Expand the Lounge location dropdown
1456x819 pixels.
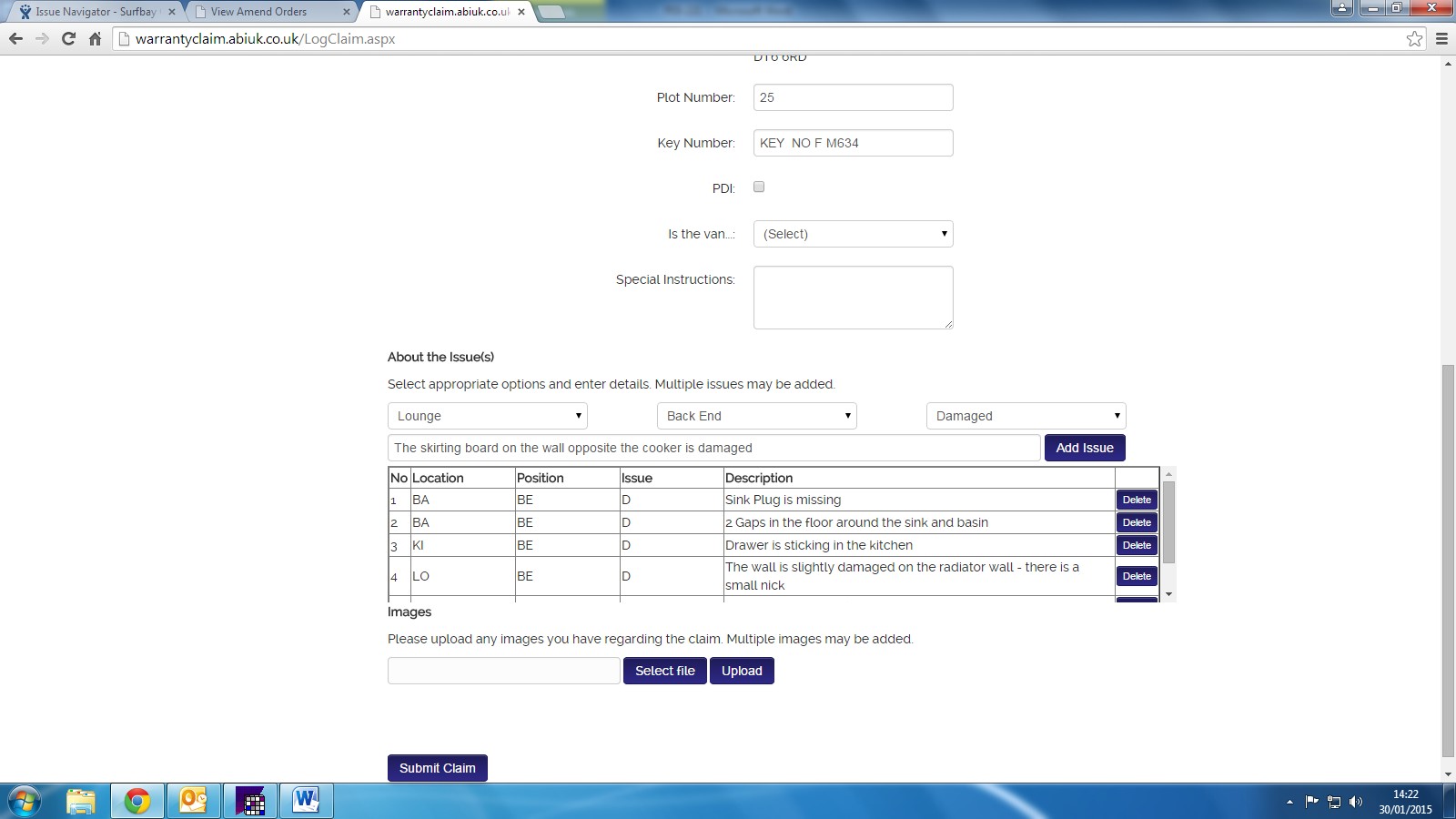487,416
